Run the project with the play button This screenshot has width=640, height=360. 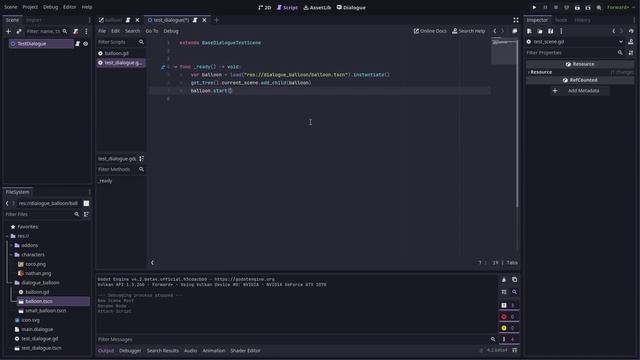pos(534,7)
